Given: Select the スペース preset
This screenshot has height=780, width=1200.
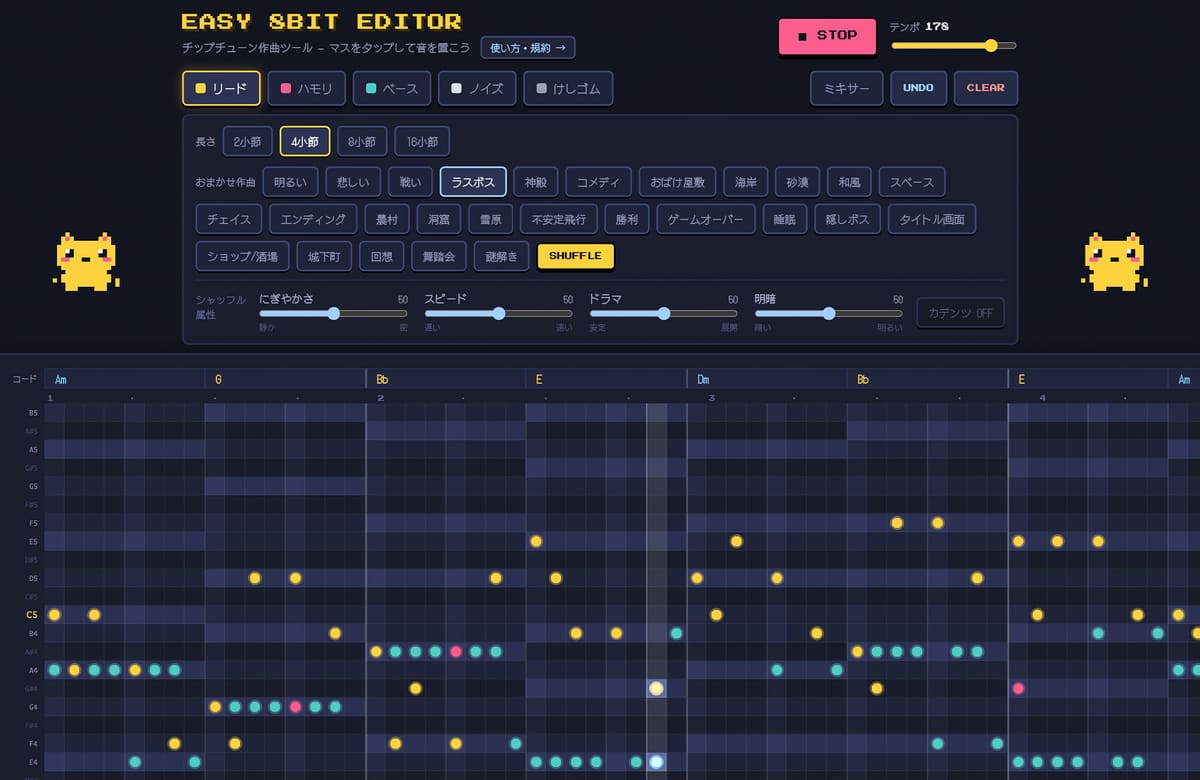Looking at the screenshot, I should 912,182.
